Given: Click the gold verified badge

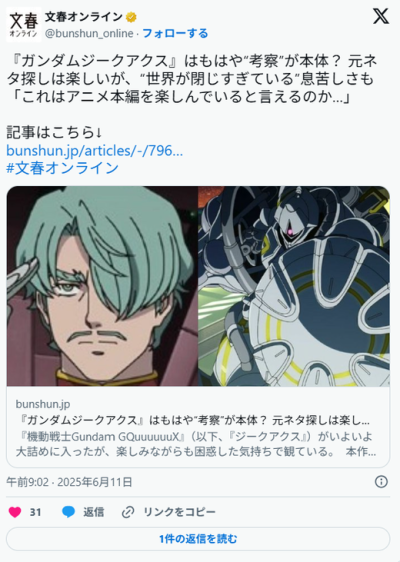Looking at the screenshot, I should 131,17.
